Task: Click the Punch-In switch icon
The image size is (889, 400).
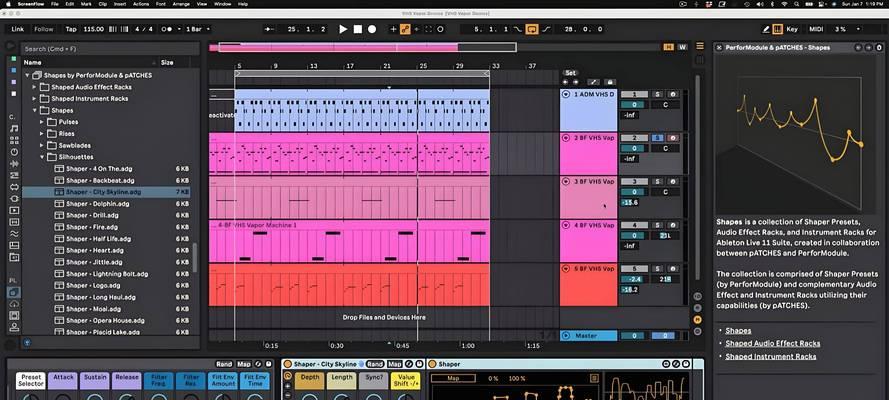Action: click(x=518, y=29)
